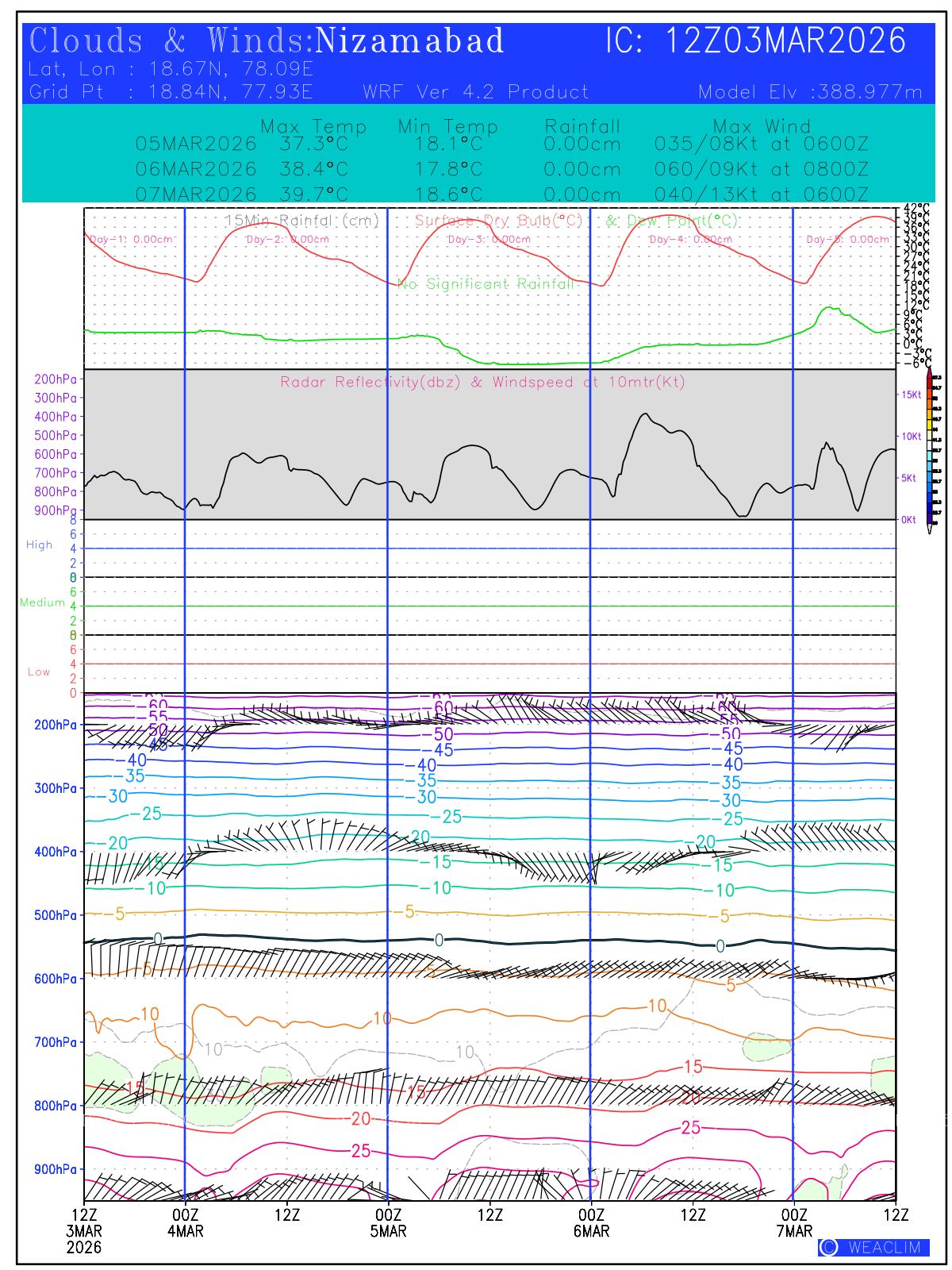The width and height of the screenshot is (952, 1270).
Task: Select the 07MAR2026 forecast row
Action: [x=501, y=194]
